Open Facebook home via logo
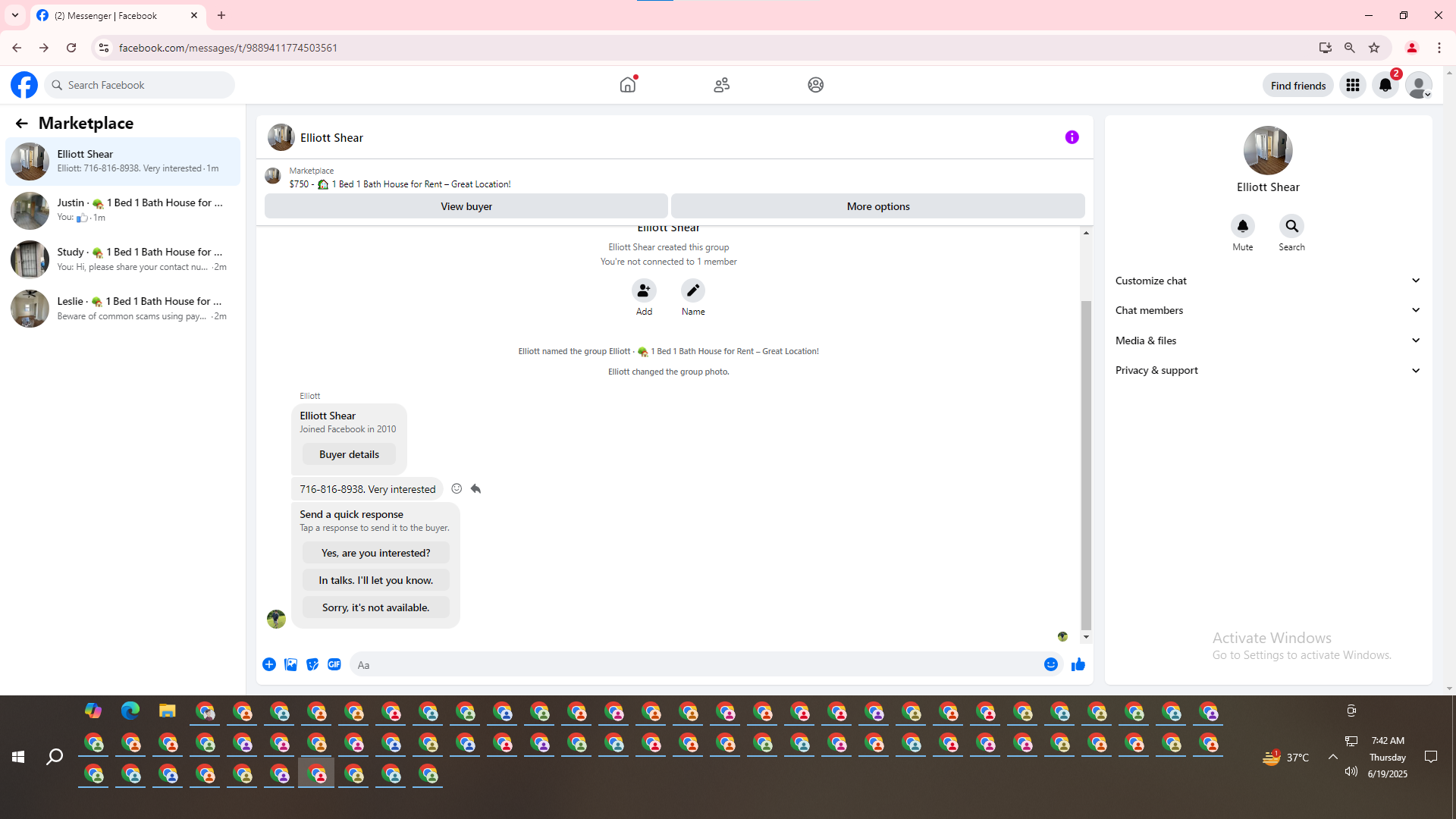 [x=24, y=85]
